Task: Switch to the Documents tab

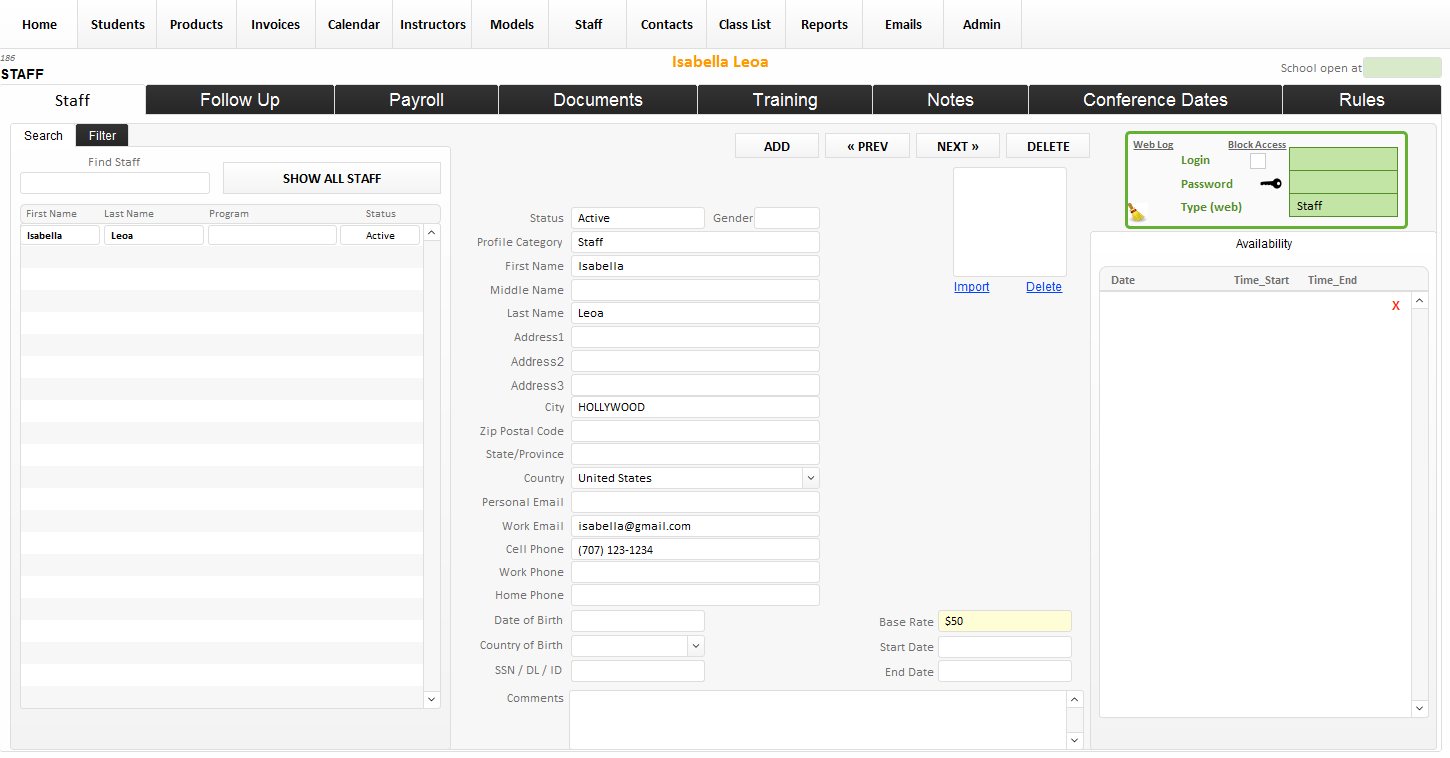Action: tap(598, 100)
